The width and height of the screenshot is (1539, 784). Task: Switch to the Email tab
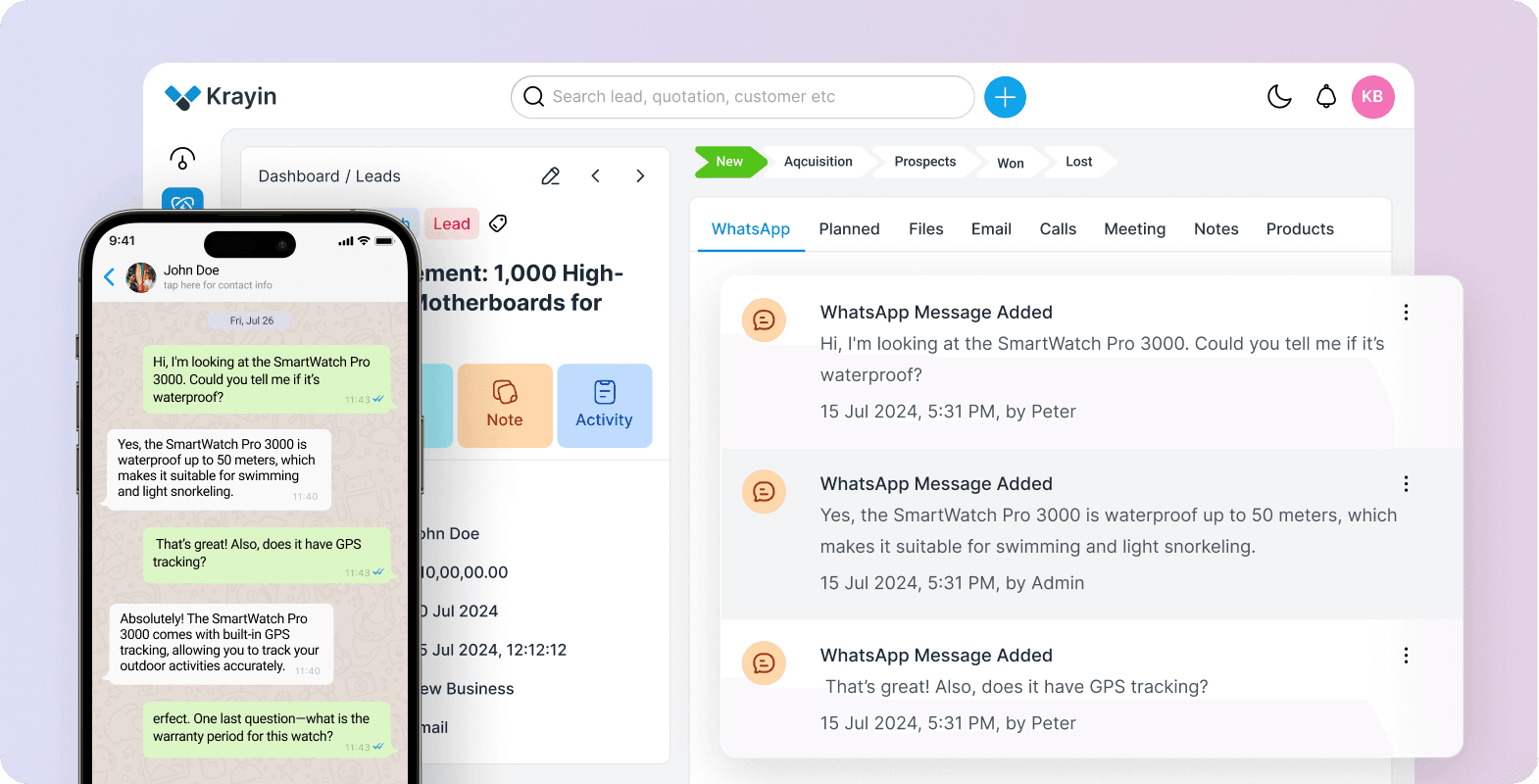(x=990, y=229)
